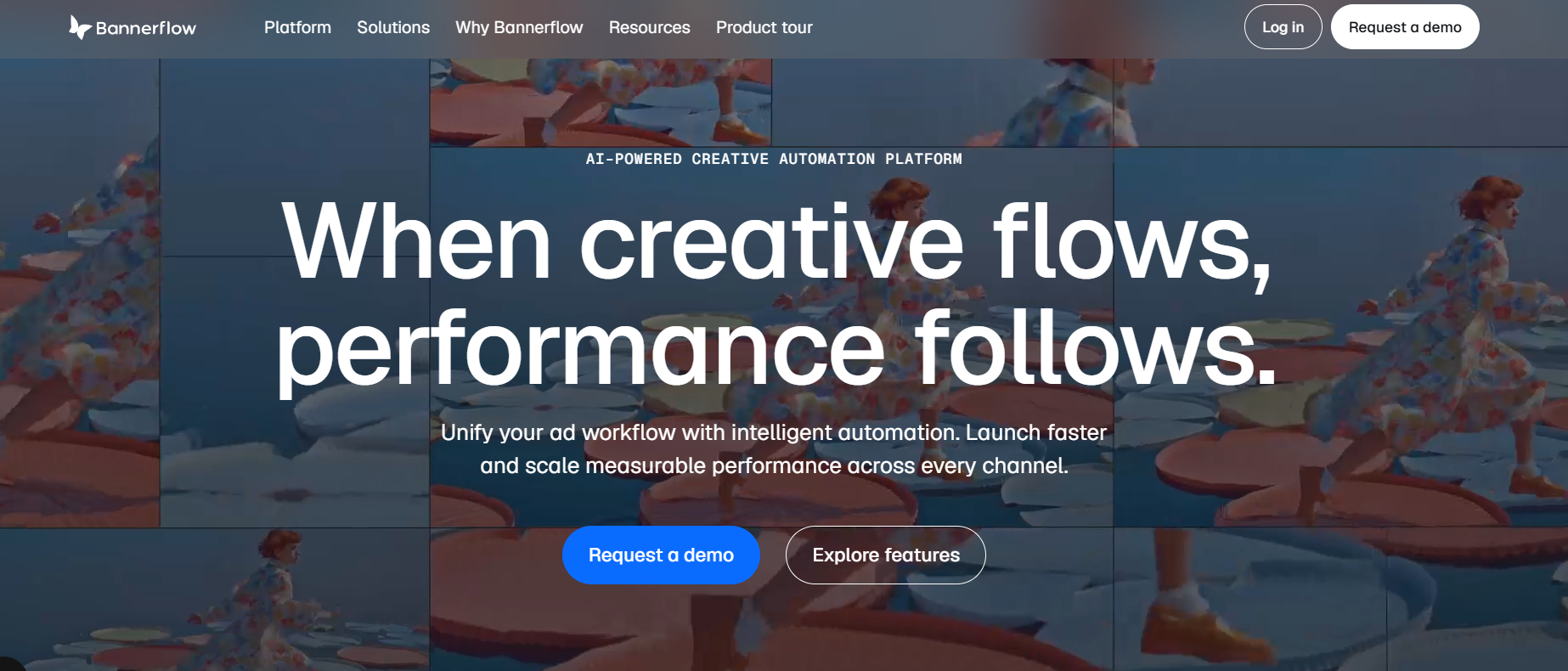The height and width of the screenshot is (671, 1568).
Task: Open the Resources menu
Action: [x=650, y=27]
